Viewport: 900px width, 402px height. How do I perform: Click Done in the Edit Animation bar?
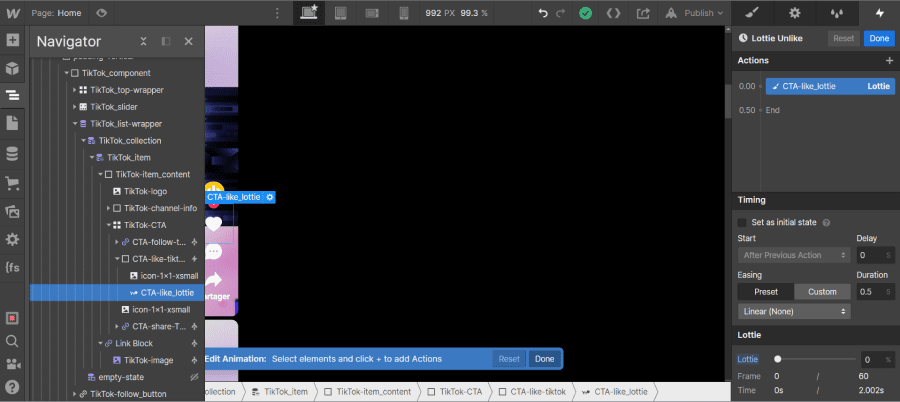click(x=544, y=359)
